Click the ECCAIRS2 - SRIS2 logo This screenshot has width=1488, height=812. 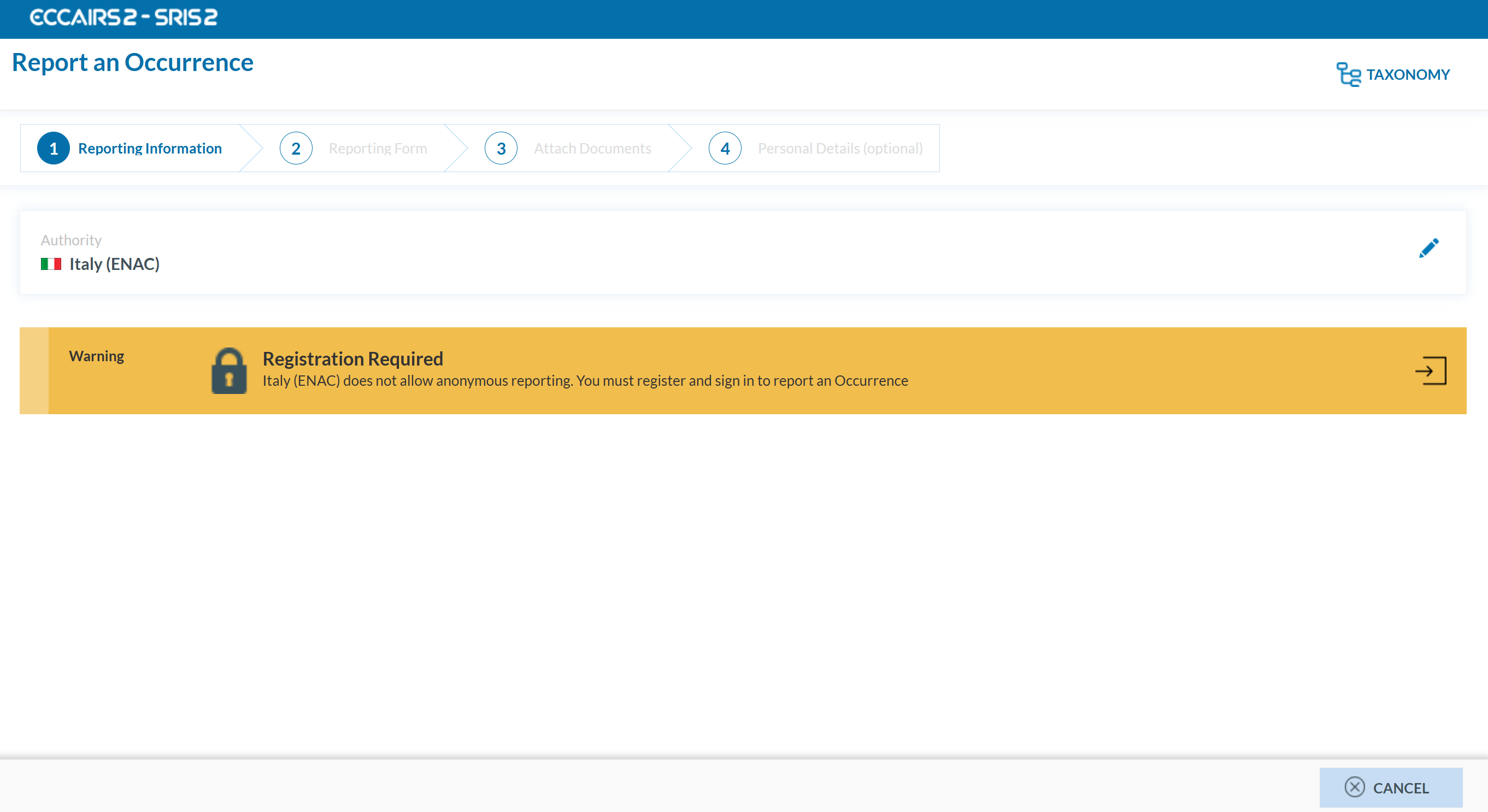click(x=123, y=17)
